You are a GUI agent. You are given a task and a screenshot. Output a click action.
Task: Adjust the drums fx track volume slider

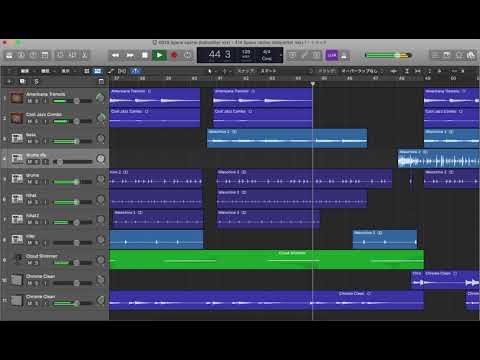click(72, 162)
